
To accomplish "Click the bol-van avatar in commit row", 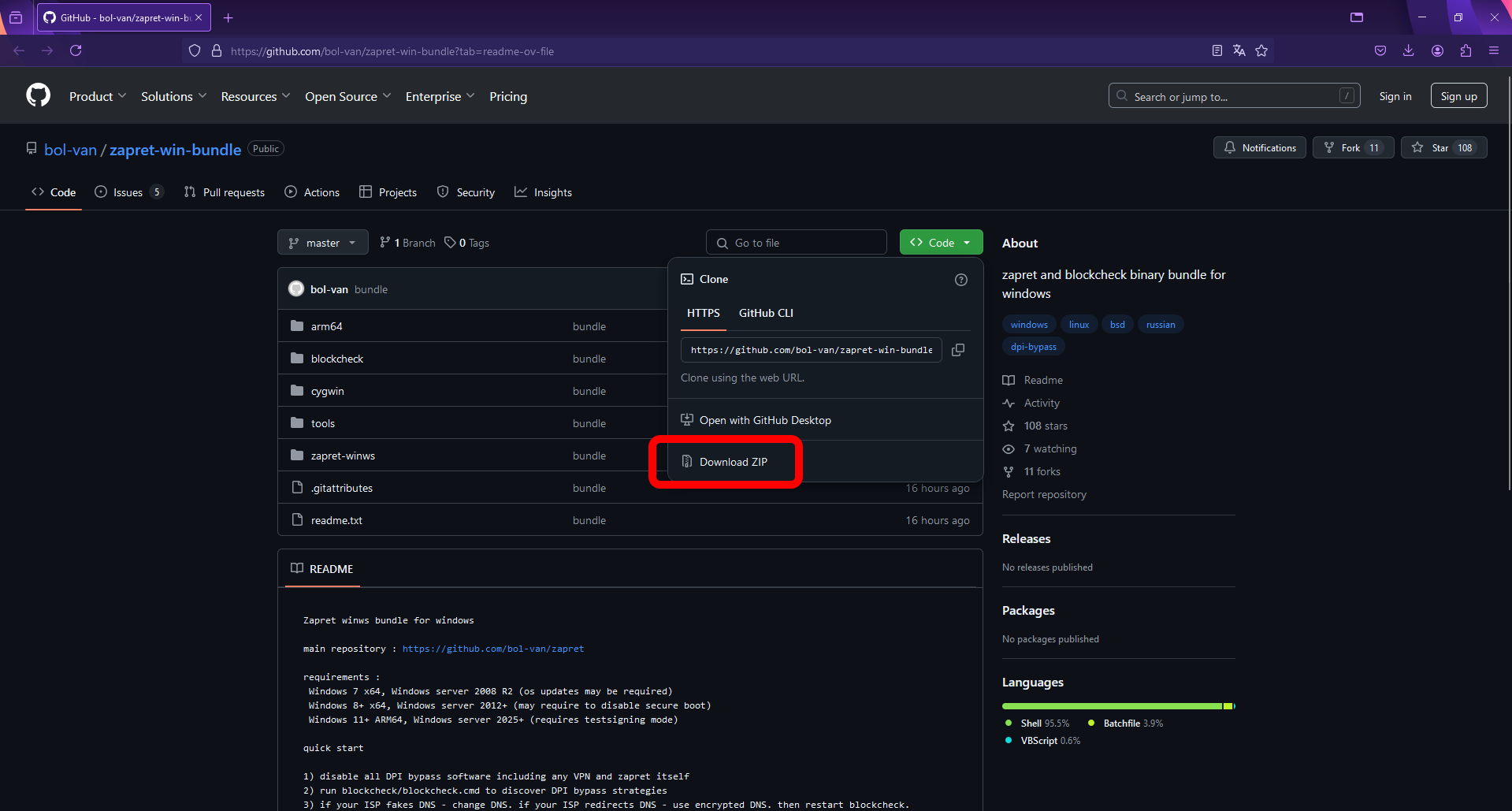I will tap(296, 288).
